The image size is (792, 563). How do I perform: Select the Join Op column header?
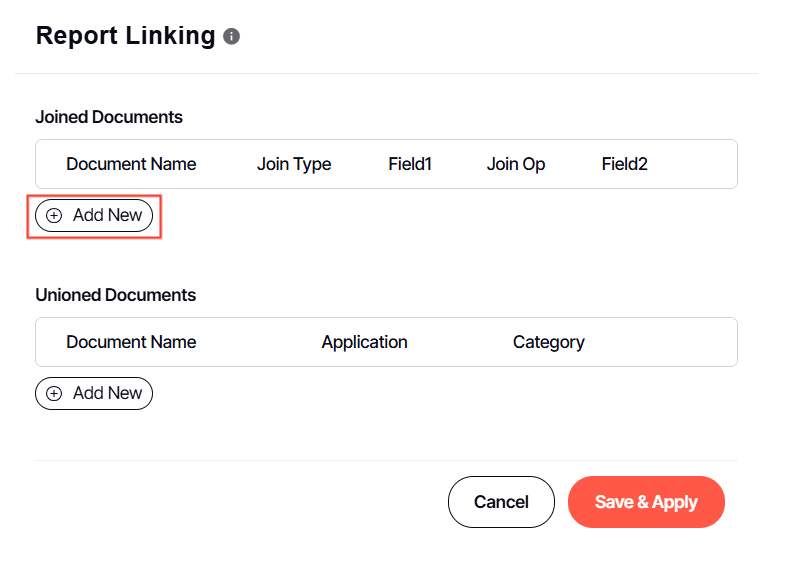516,164
